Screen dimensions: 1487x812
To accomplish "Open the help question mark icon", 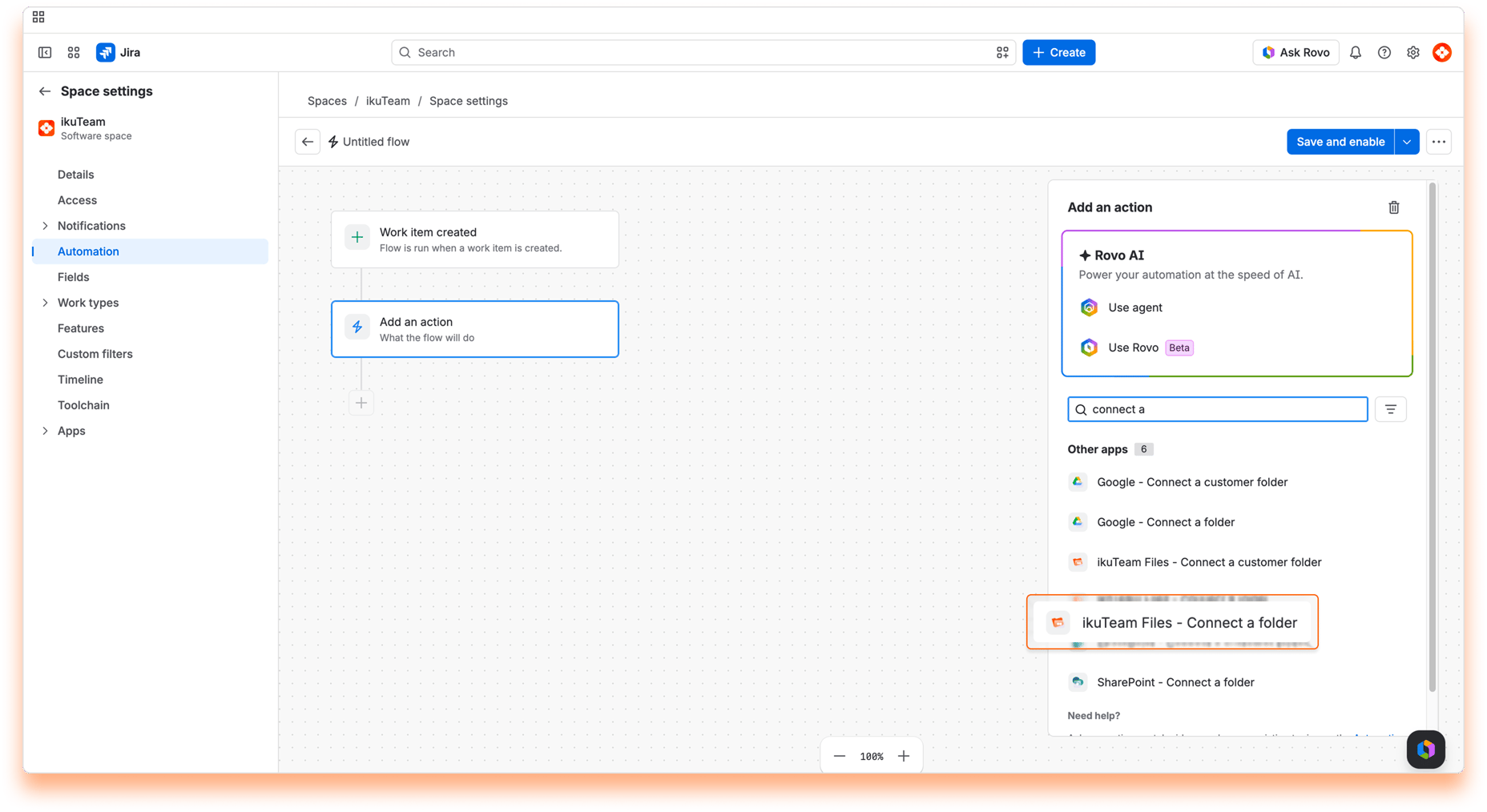I will pos(1384,52).
